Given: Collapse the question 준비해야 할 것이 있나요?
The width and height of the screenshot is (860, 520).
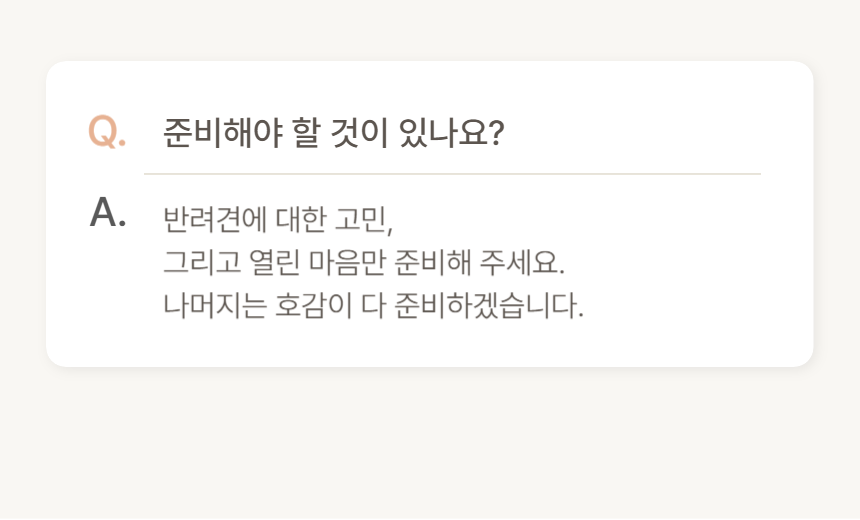Looking at the screenshot, I should pos(333,132).
